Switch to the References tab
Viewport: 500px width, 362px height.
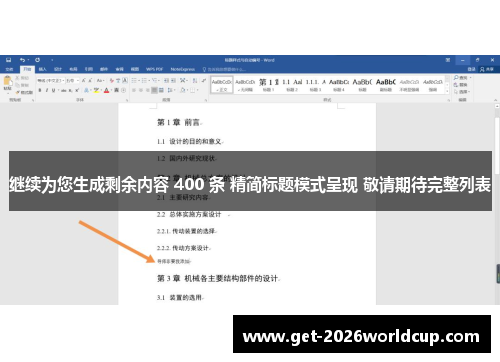pyautogui.click(x=89, y=69)
